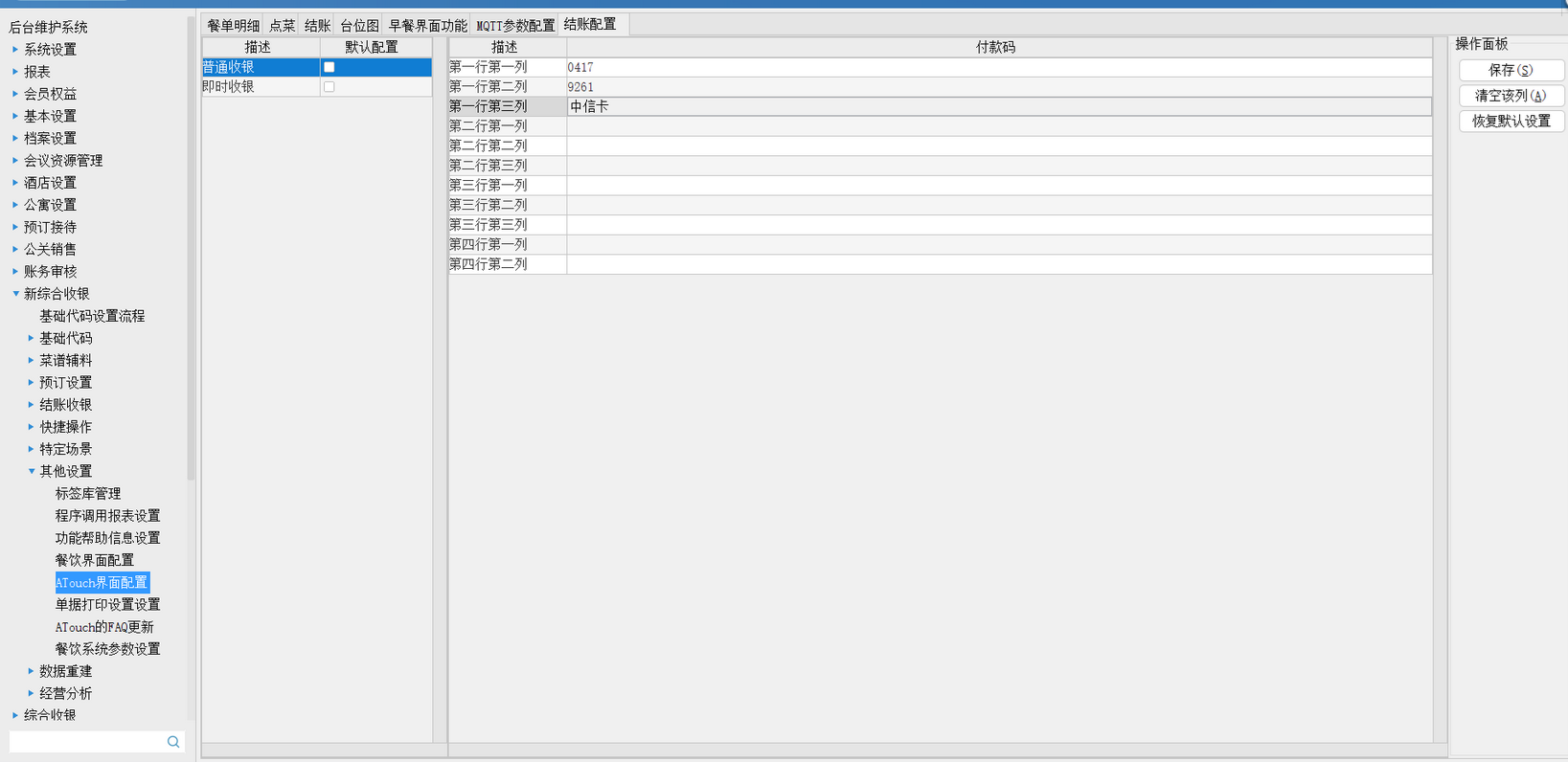Click the payment code cell 9261
This screenshot has height=762, width=1568.
pyautogui.click(x=999, y=86)
